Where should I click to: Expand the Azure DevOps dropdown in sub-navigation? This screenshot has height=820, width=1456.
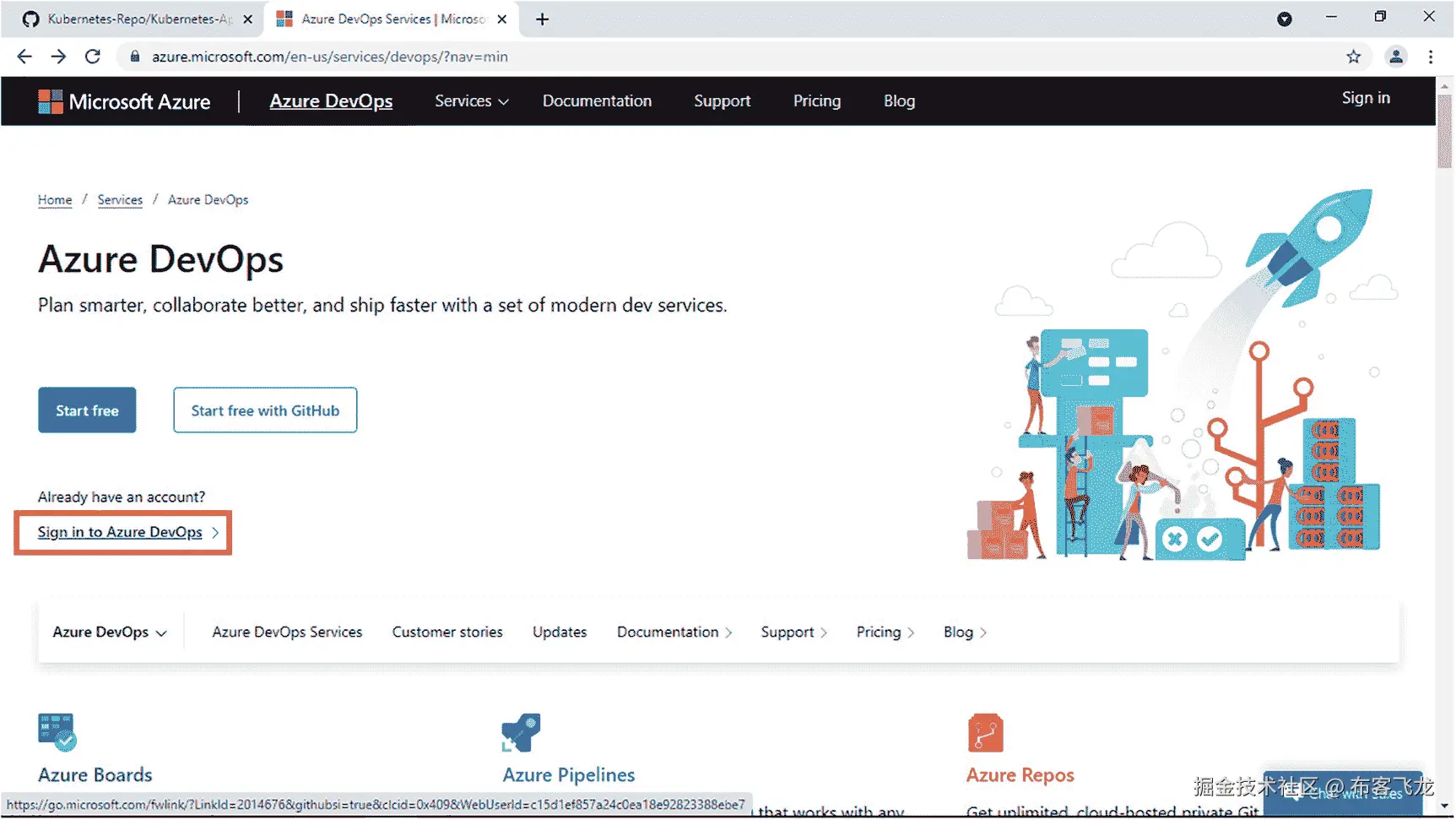coord(110,633)
